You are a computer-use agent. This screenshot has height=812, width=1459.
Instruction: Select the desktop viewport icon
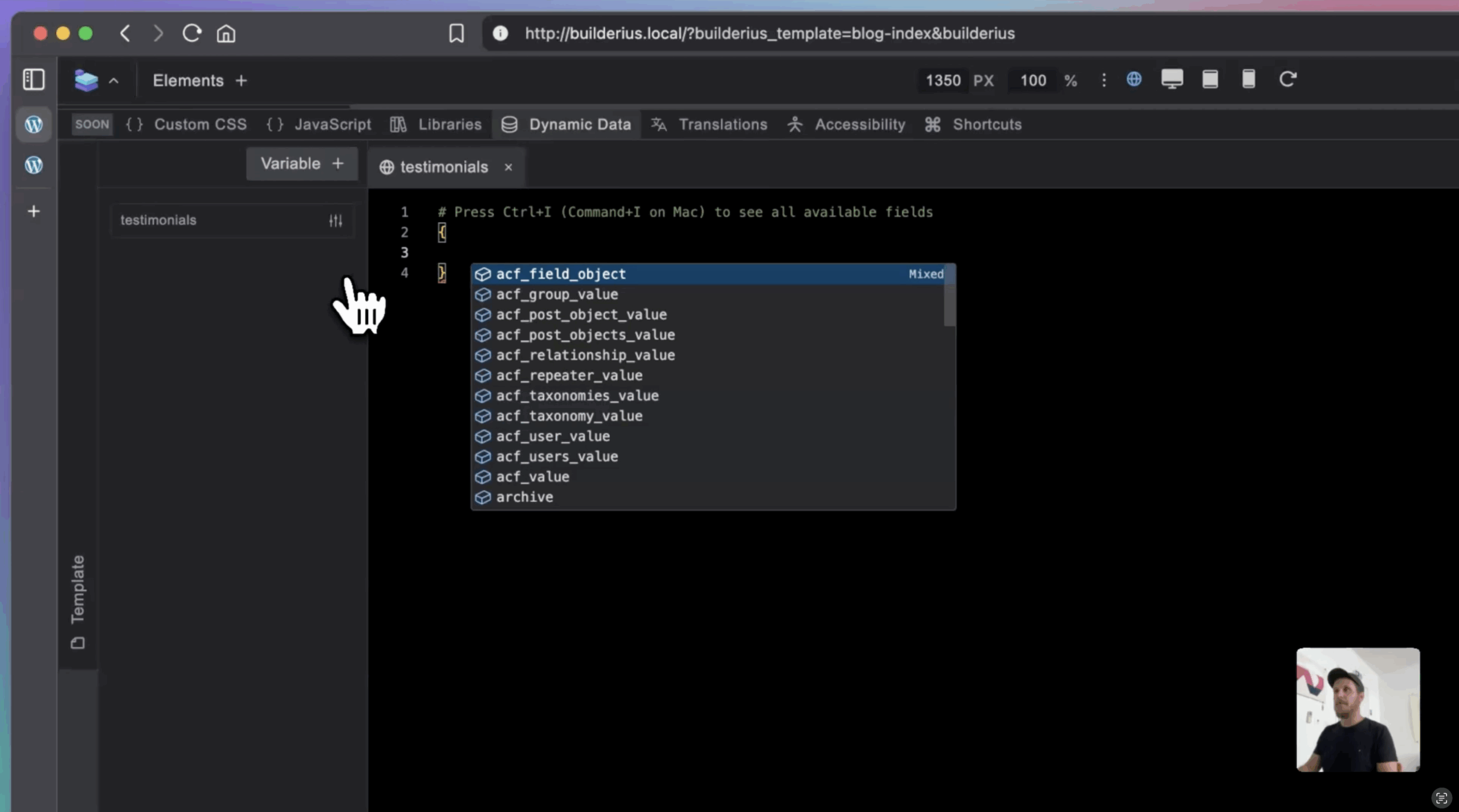(x=1172, y=79)
